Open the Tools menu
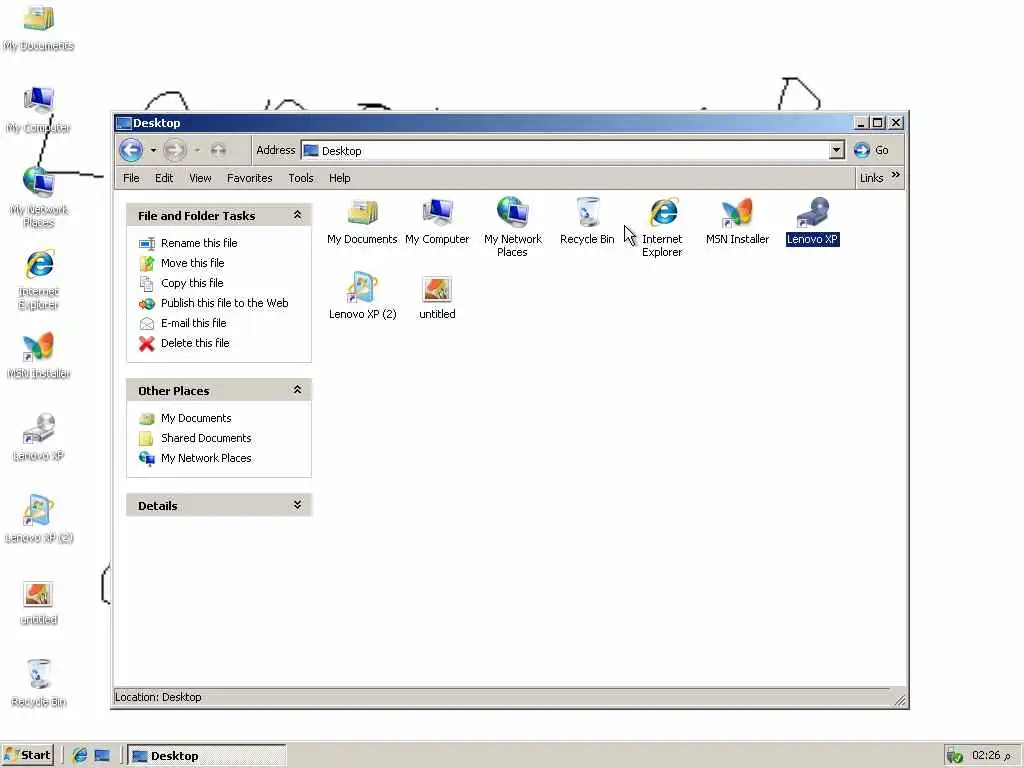This screenshot has width=1024, height=768. pos(301,178)
